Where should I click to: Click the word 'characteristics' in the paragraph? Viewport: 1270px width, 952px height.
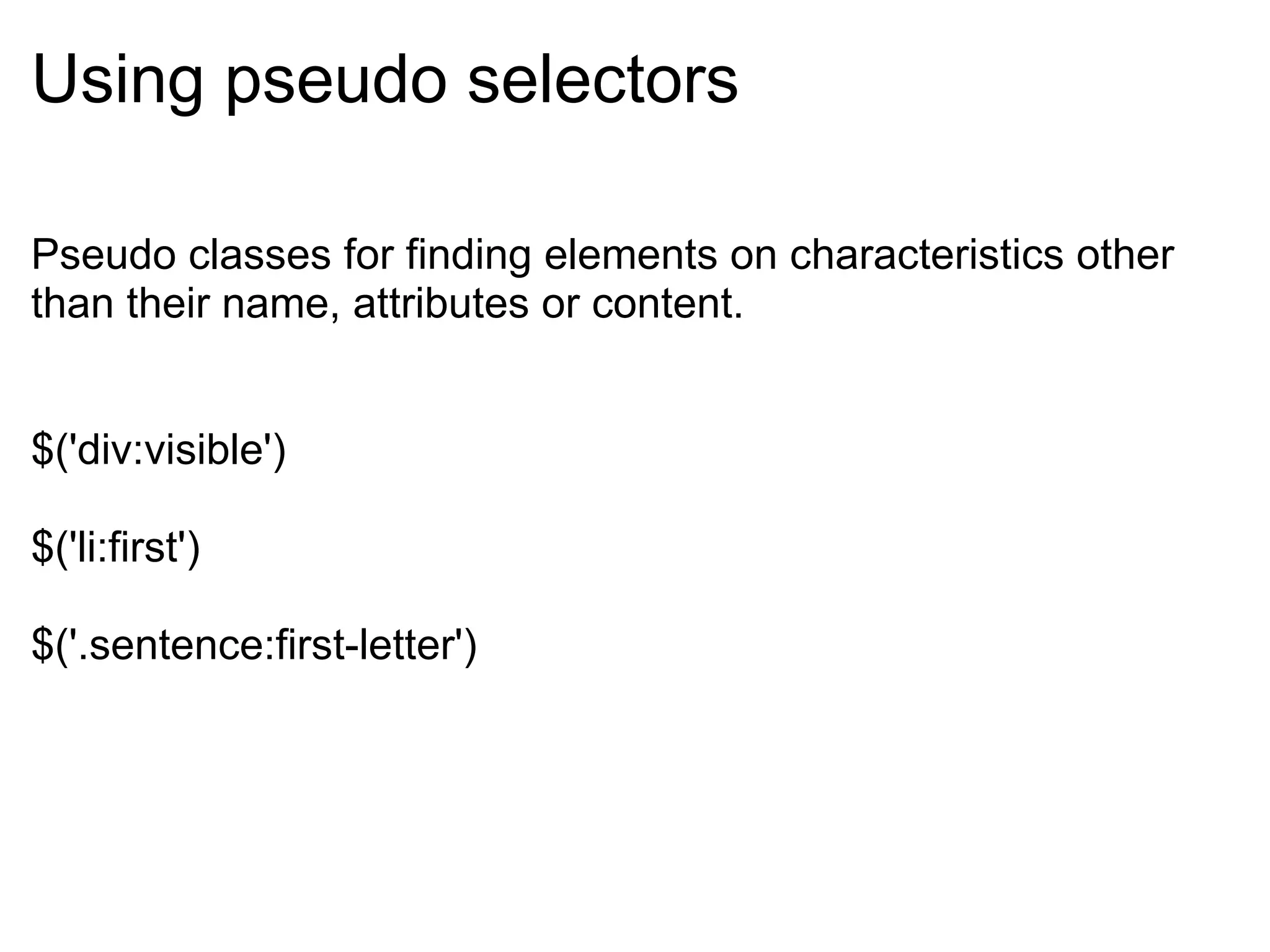click(926, 255)
